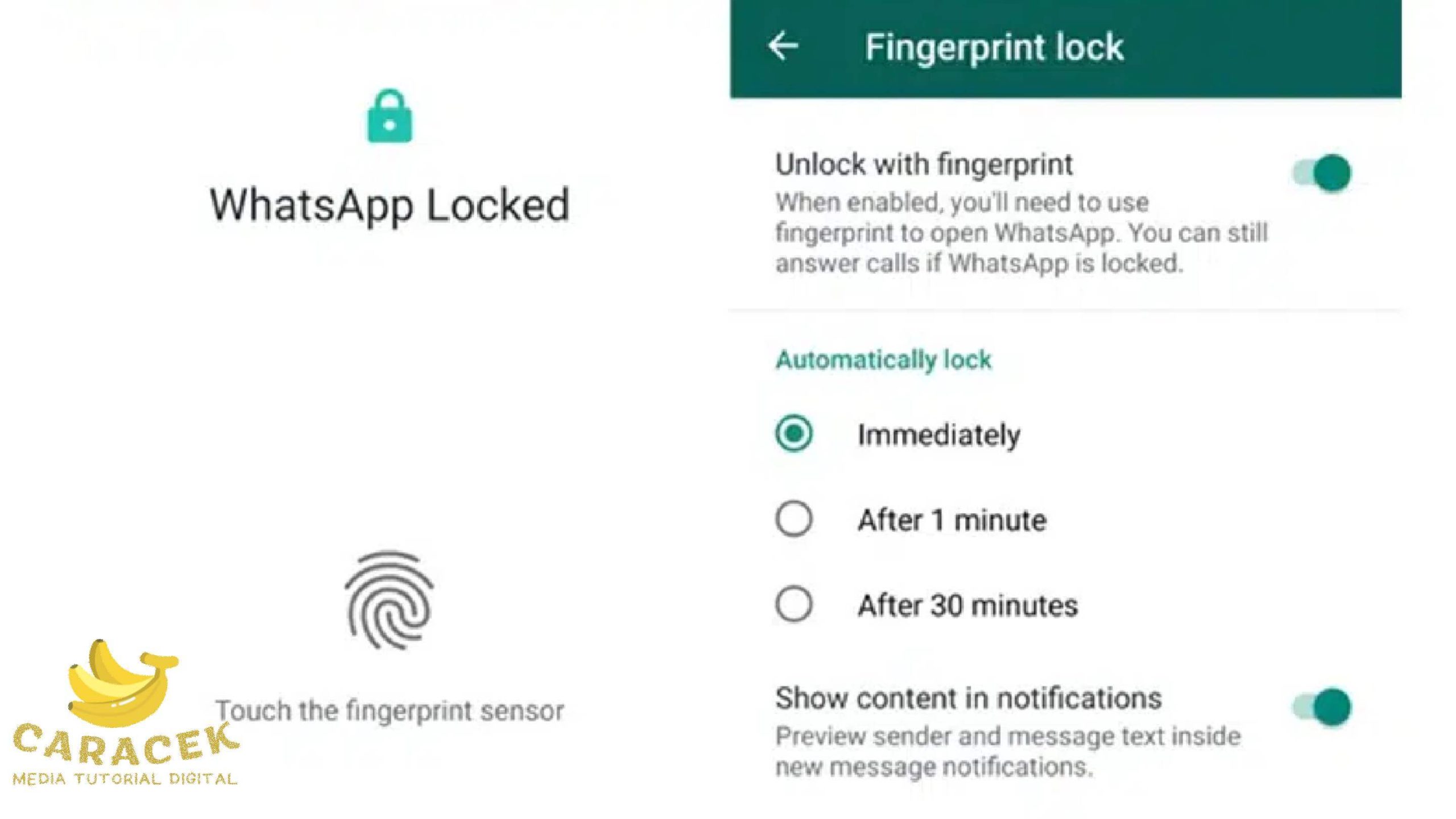1456x819 pixels.
Task: Select the After 1 minute radio button
Action: (793, 519)
